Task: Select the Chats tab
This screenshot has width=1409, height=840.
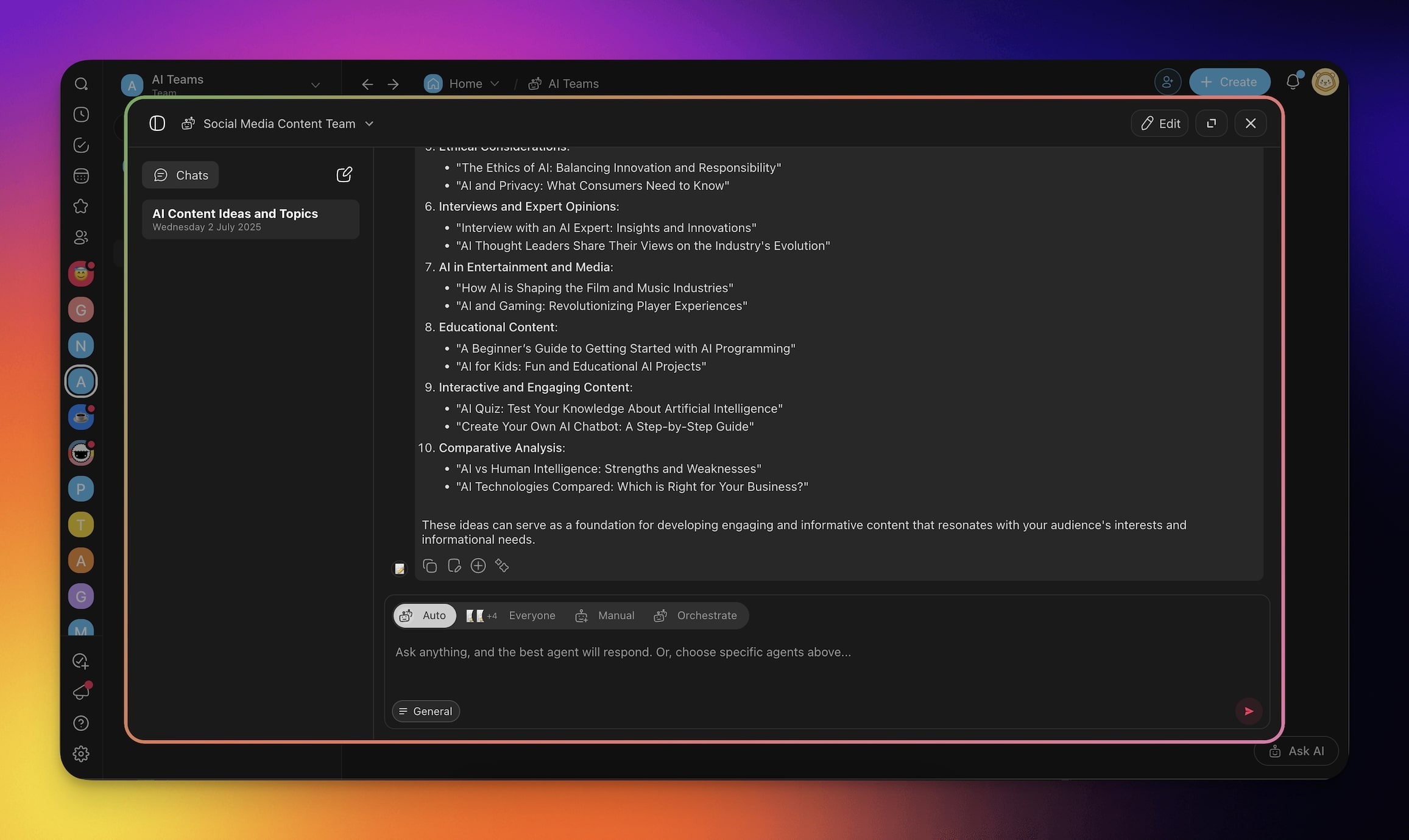Action: (180, 175)
